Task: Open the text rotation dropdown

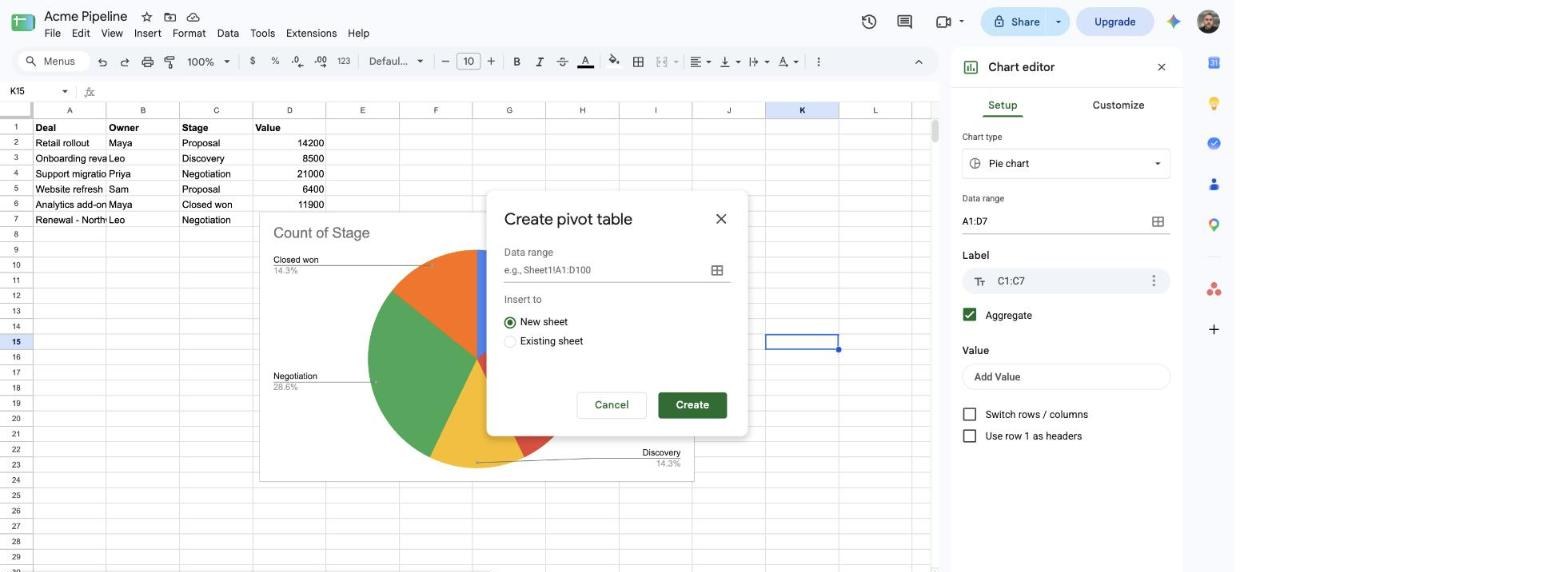Action: 788,62
